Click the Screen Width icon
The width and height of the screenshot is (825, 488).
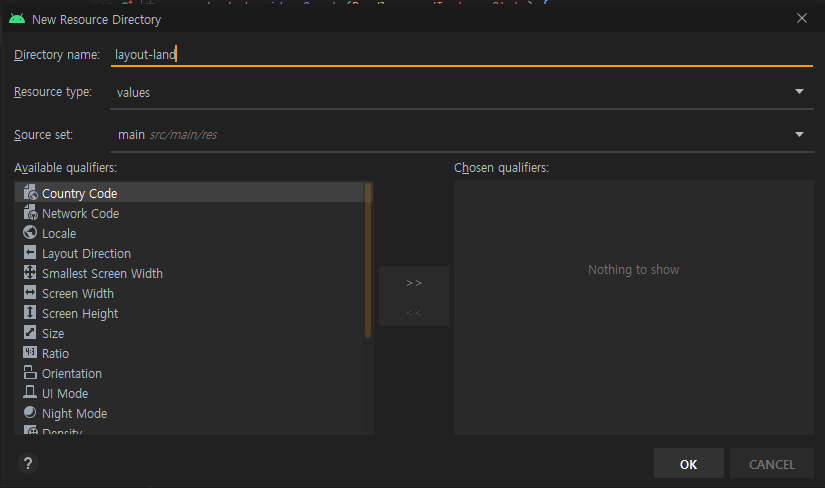(30, 292)
